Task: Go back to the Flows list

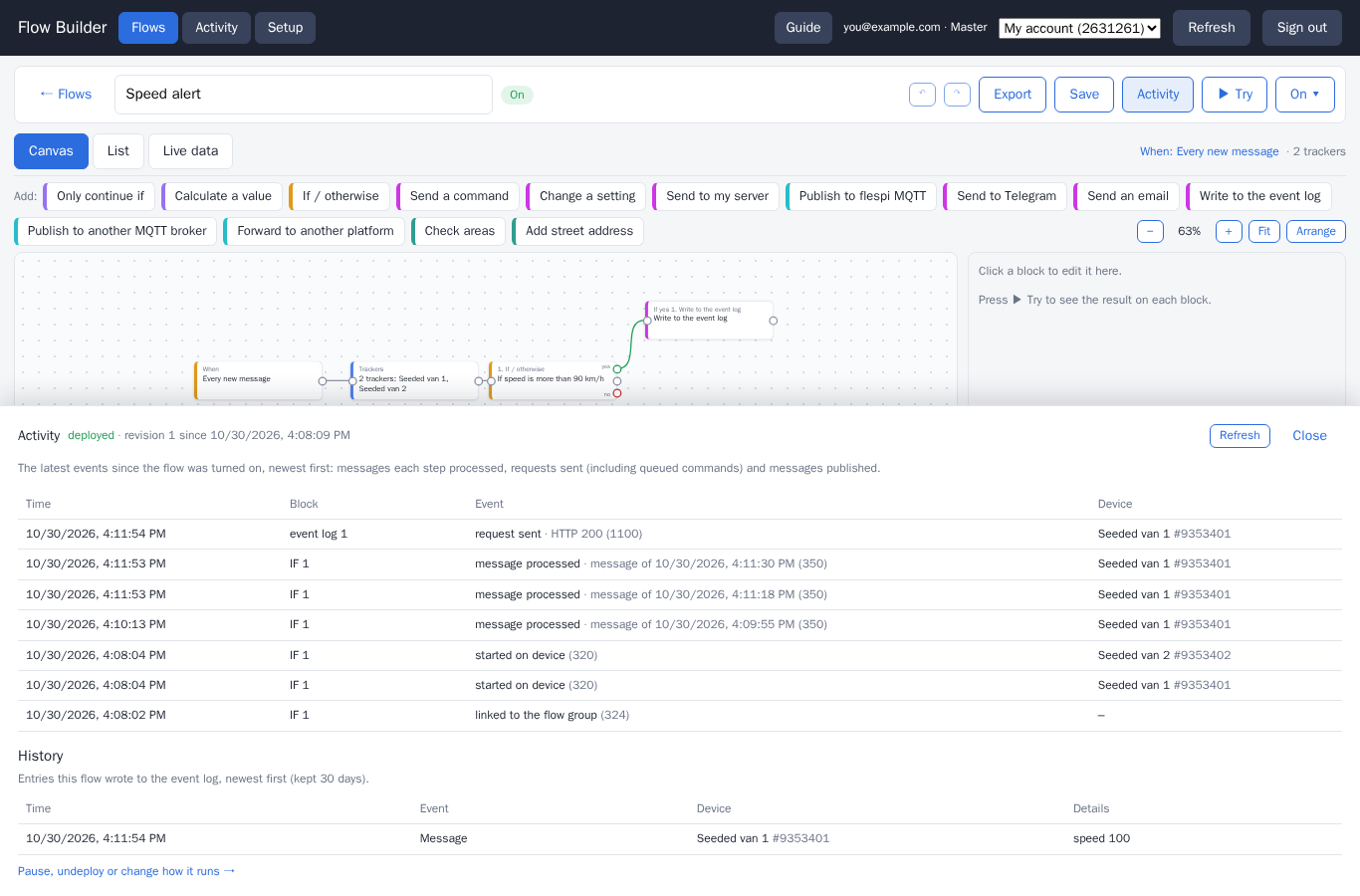Action: click(x=66, y=95)
